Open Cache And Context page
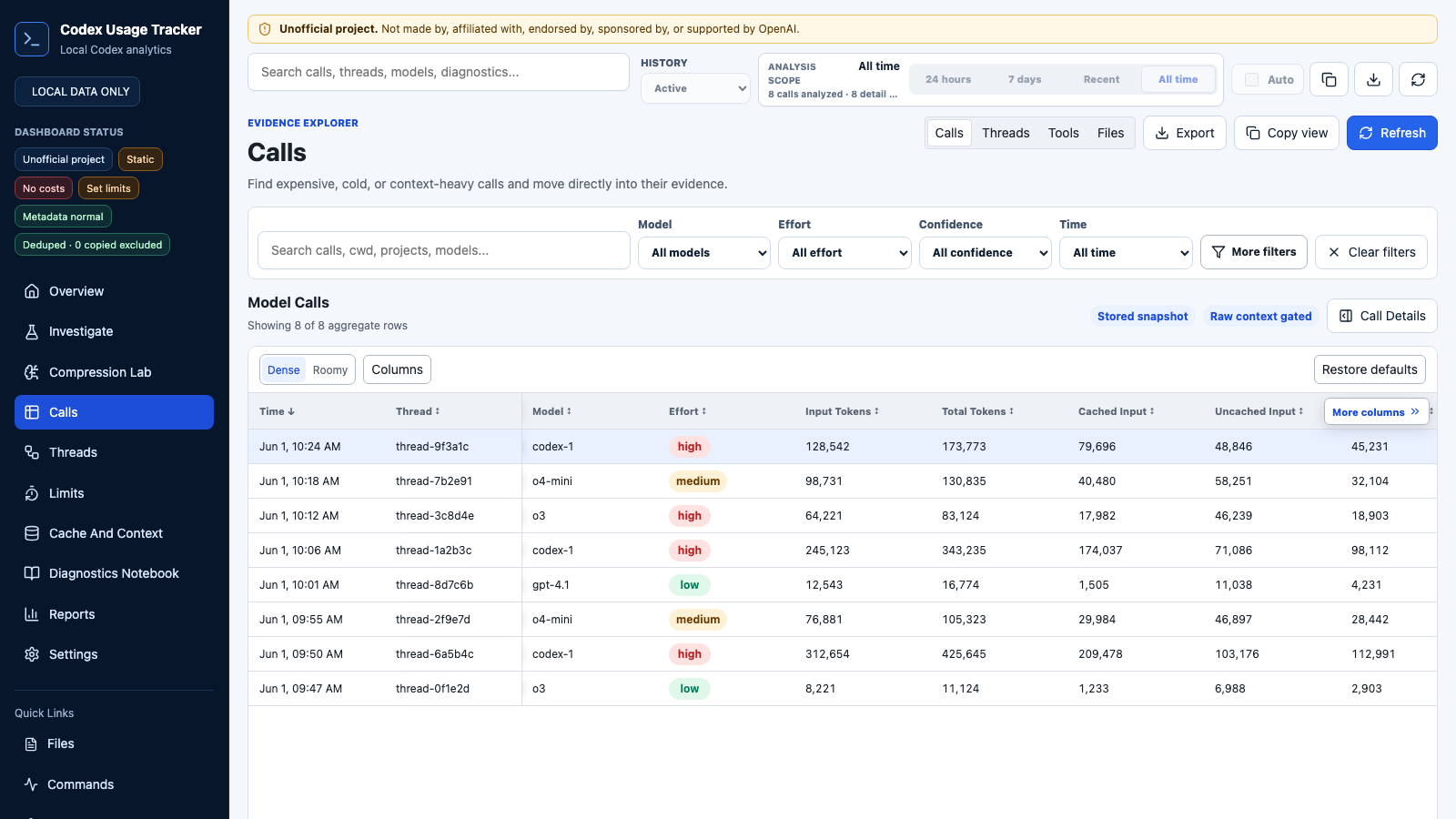 click(x=114, y=533)
